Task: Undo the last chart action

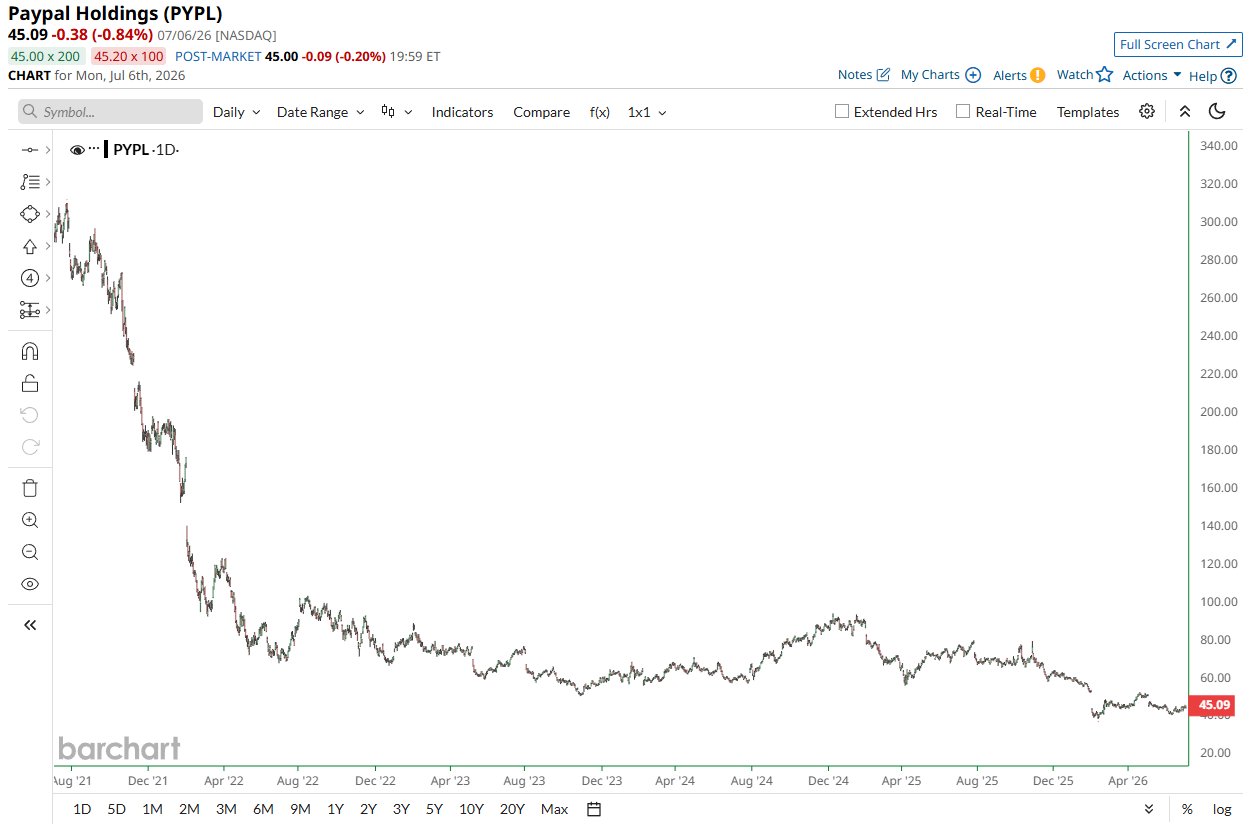Action: pyautogui.click(x=30, y=415)
